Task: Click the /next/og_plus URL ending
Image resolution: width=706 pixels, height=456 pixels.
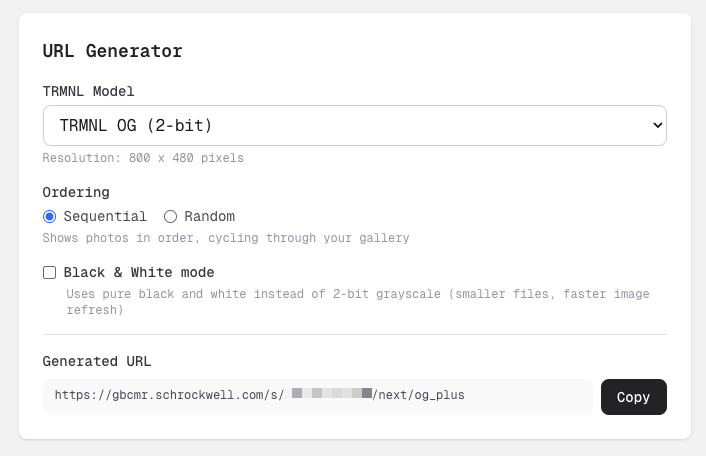Action: click(419, 395)
